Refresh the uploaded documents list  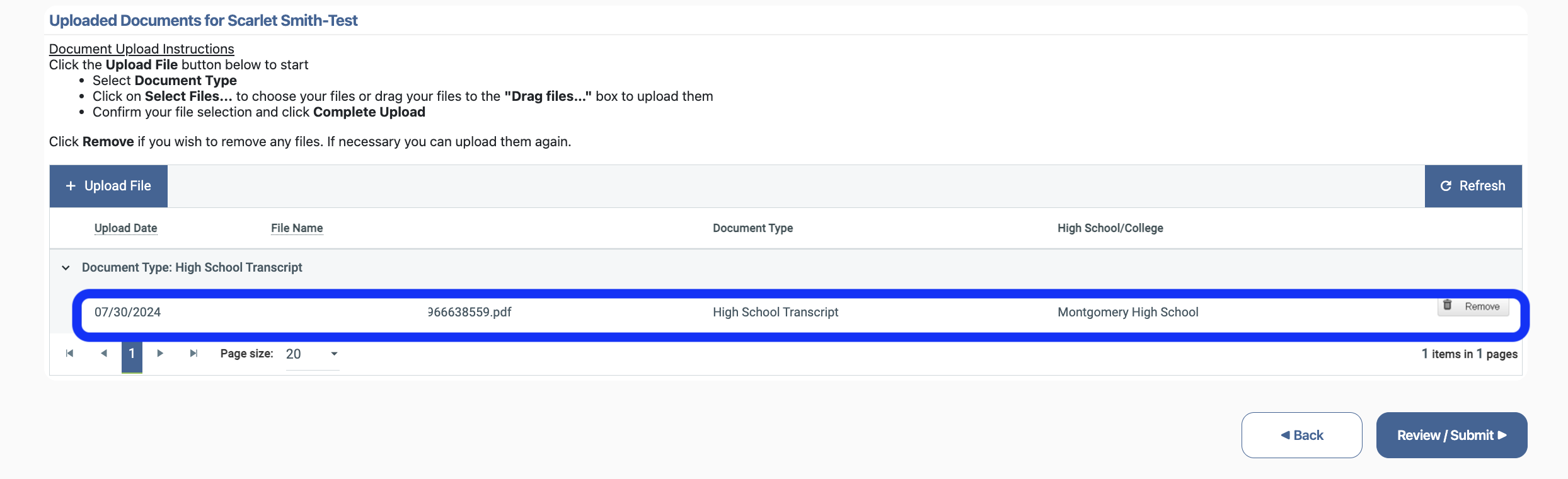(1473, 186)
